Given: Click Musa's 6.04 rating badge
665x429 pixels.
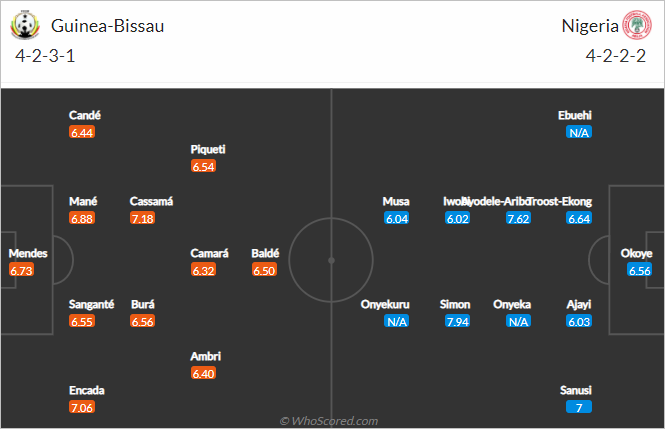Looking at the screenshot, I should 397,218.
